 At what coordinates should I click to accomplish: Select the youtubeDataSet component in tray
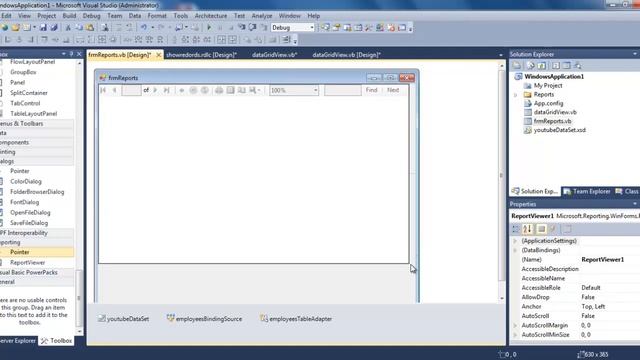123,319
